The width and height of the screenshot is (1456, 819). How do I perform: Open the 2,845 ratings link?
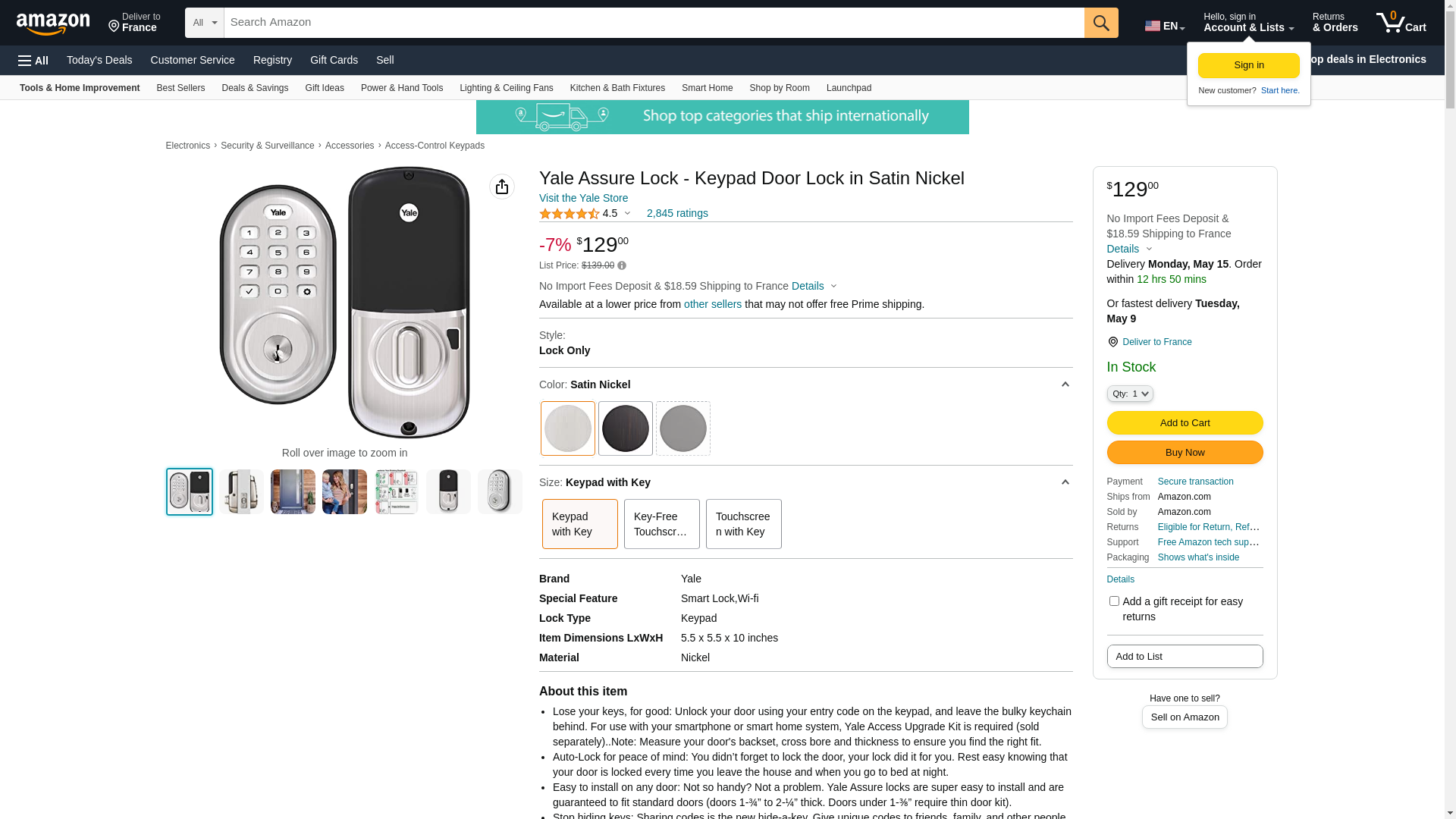pyautogui.click(x=677, y=213)
